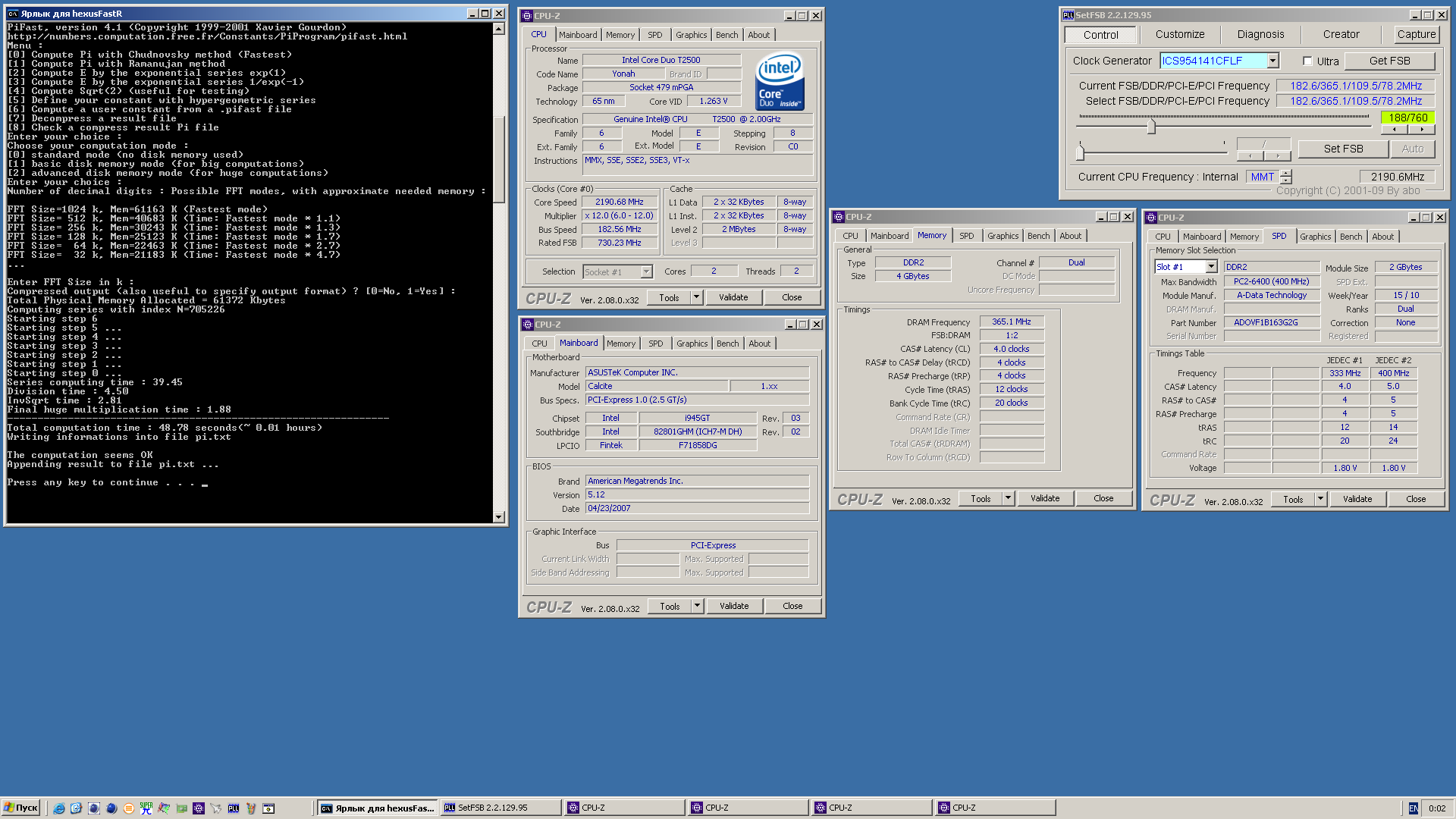Click the monitor-like quick launch icon

(x=94, y=808)
